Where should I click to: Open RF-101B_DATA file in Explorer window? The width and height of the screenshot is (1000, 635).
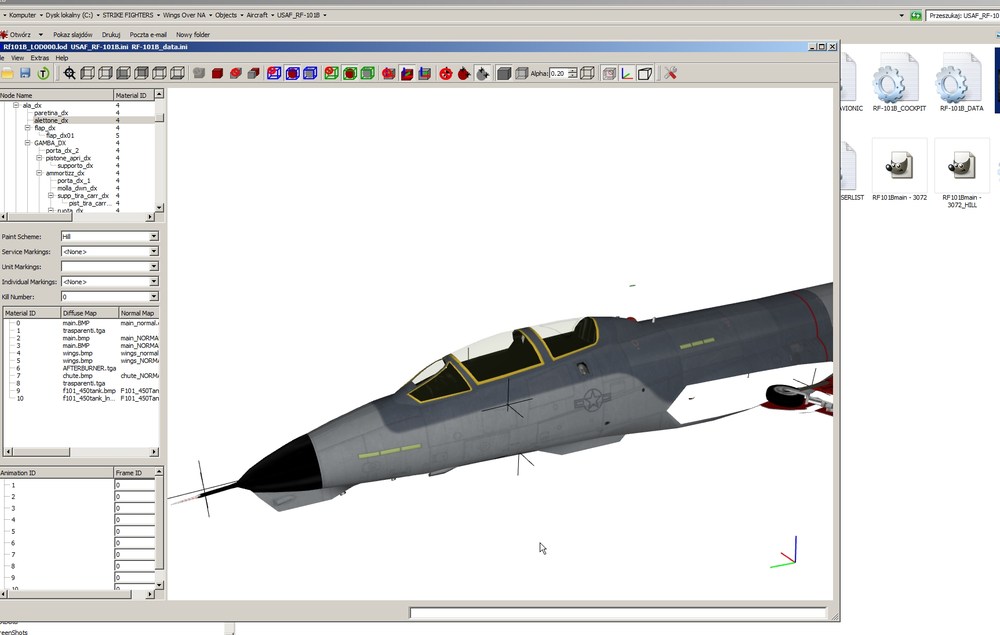click(961, 84)
